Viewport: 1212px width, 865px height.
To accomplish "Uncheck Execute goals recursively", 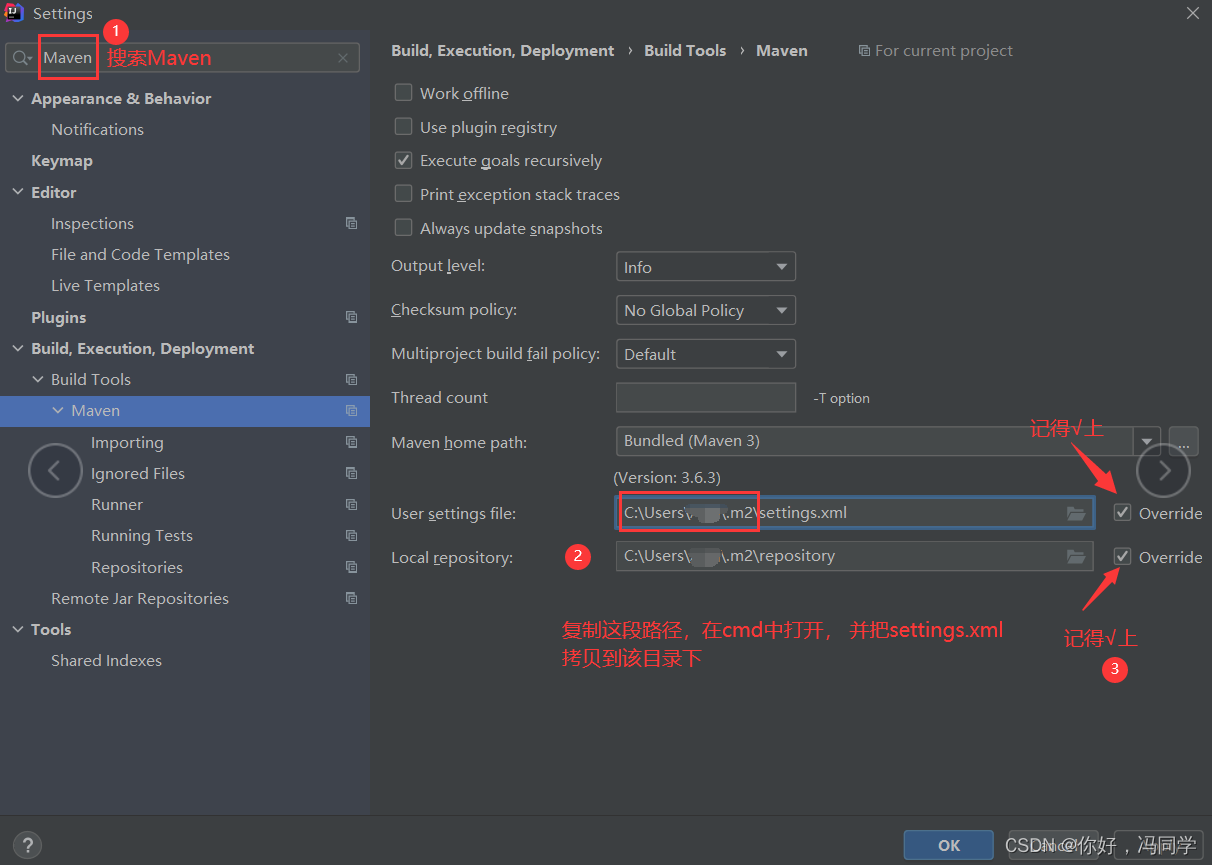I will (x=403, y=160).
